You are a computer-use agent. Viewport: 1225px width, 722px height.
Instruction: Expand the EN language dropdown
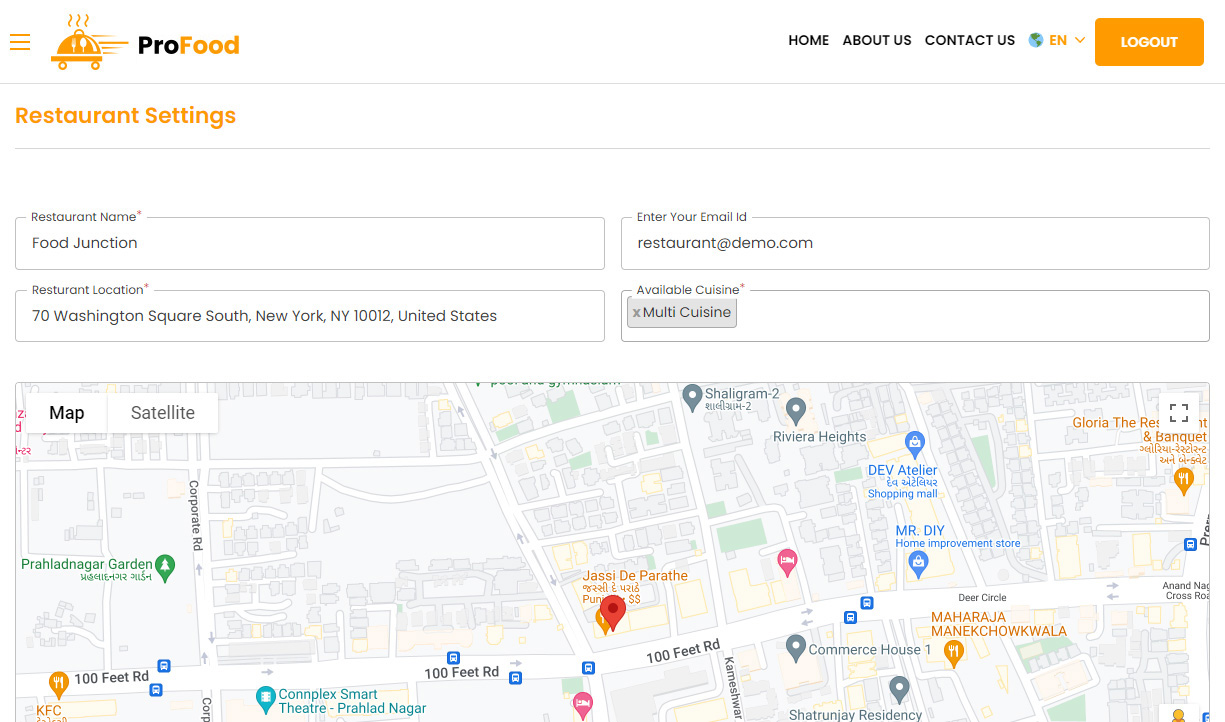(1066, 41)
